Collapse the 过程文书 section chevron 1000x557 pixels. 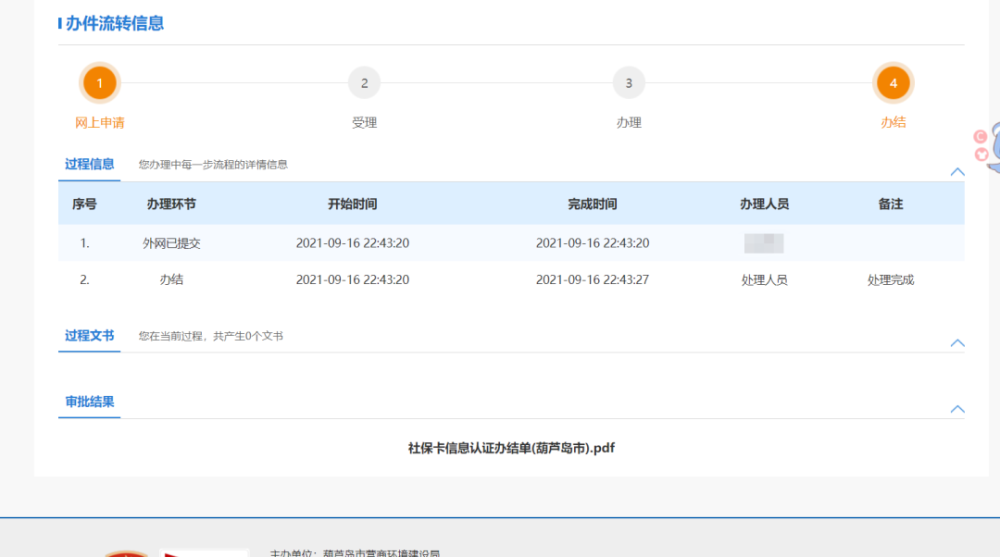[x=957, y=343]
